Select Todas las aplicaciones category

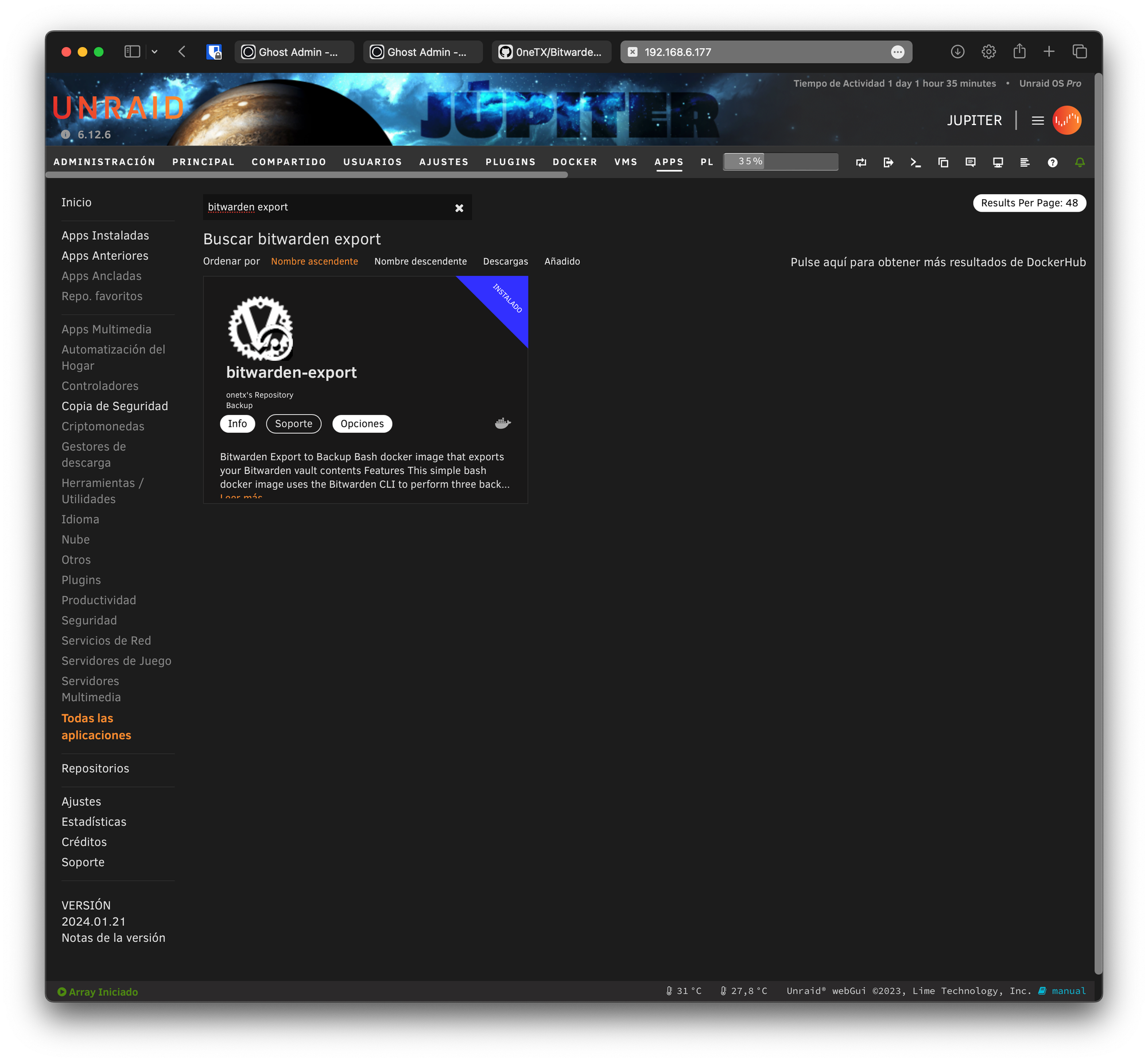coord(96,726)
